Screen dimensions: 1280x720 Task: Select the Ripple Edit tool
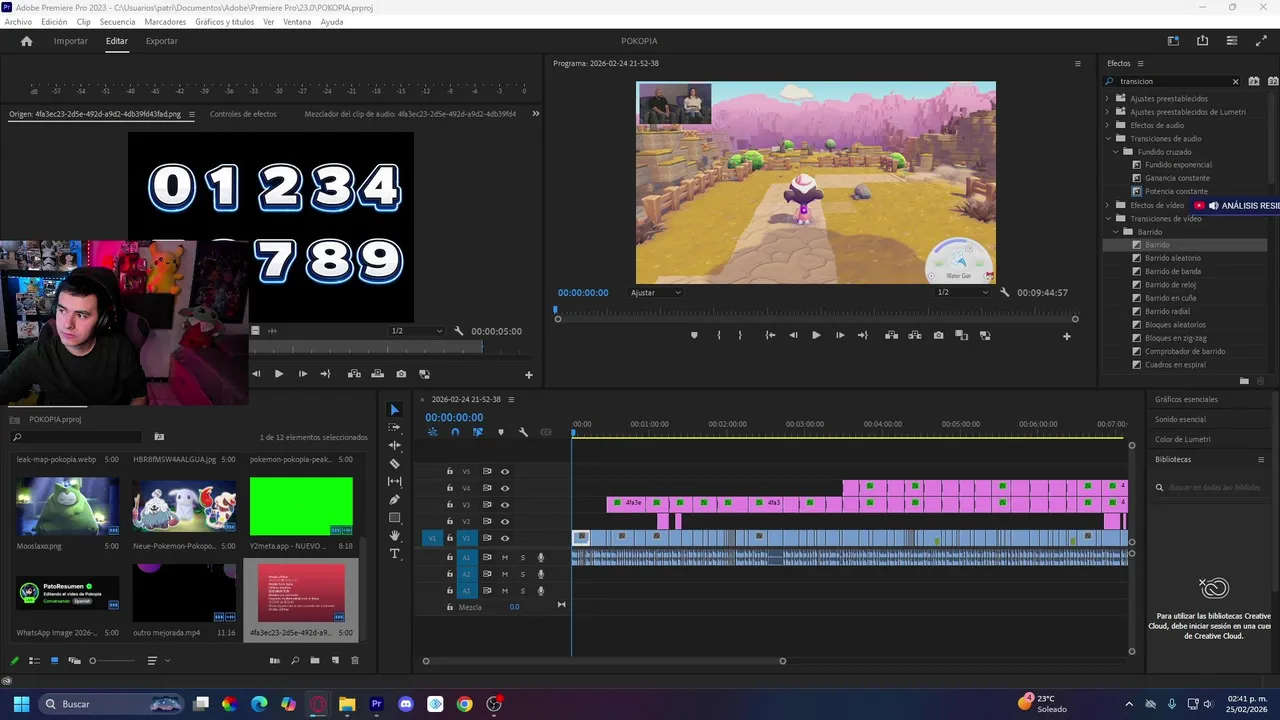(394, 445)
